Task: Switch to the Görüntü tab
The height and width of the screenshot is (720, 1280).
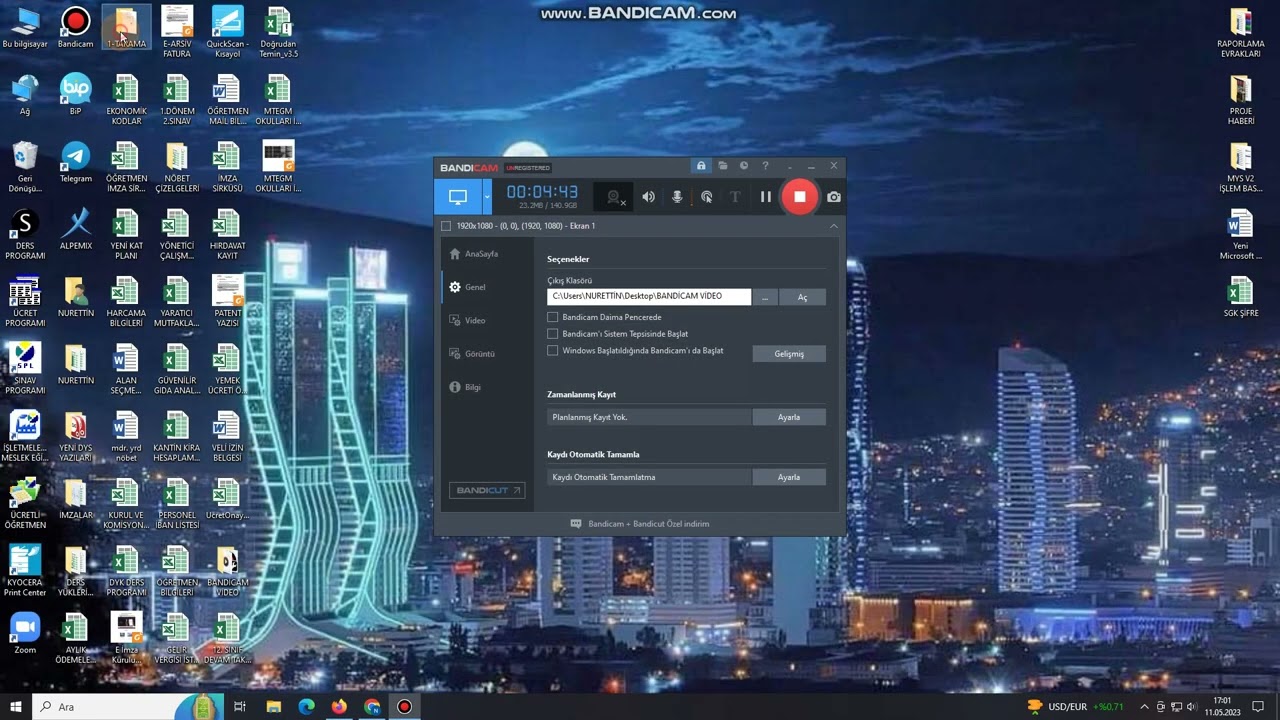Action: click(x=472, y=354)
